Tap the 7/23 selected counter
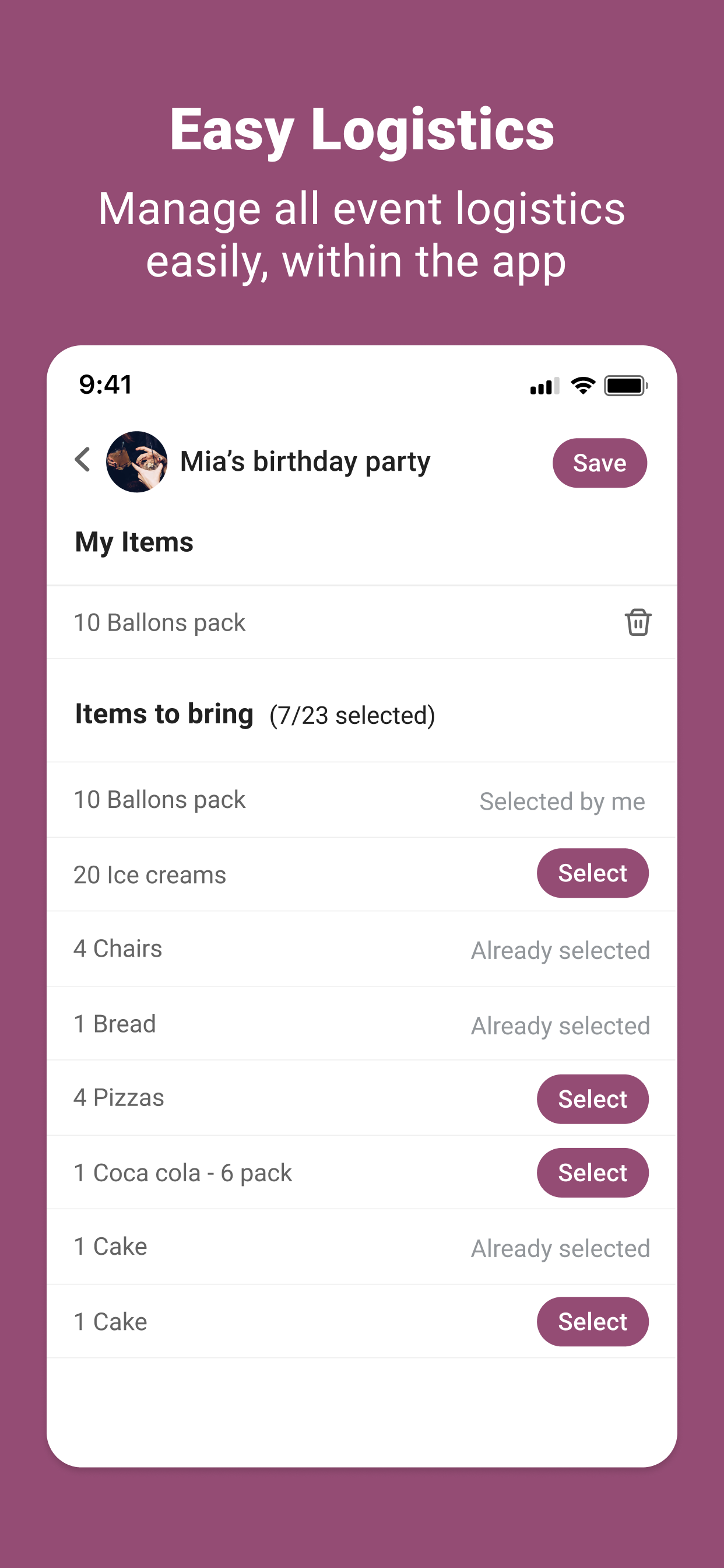Screen dimensions: 724x1568 tap(352, 715)
